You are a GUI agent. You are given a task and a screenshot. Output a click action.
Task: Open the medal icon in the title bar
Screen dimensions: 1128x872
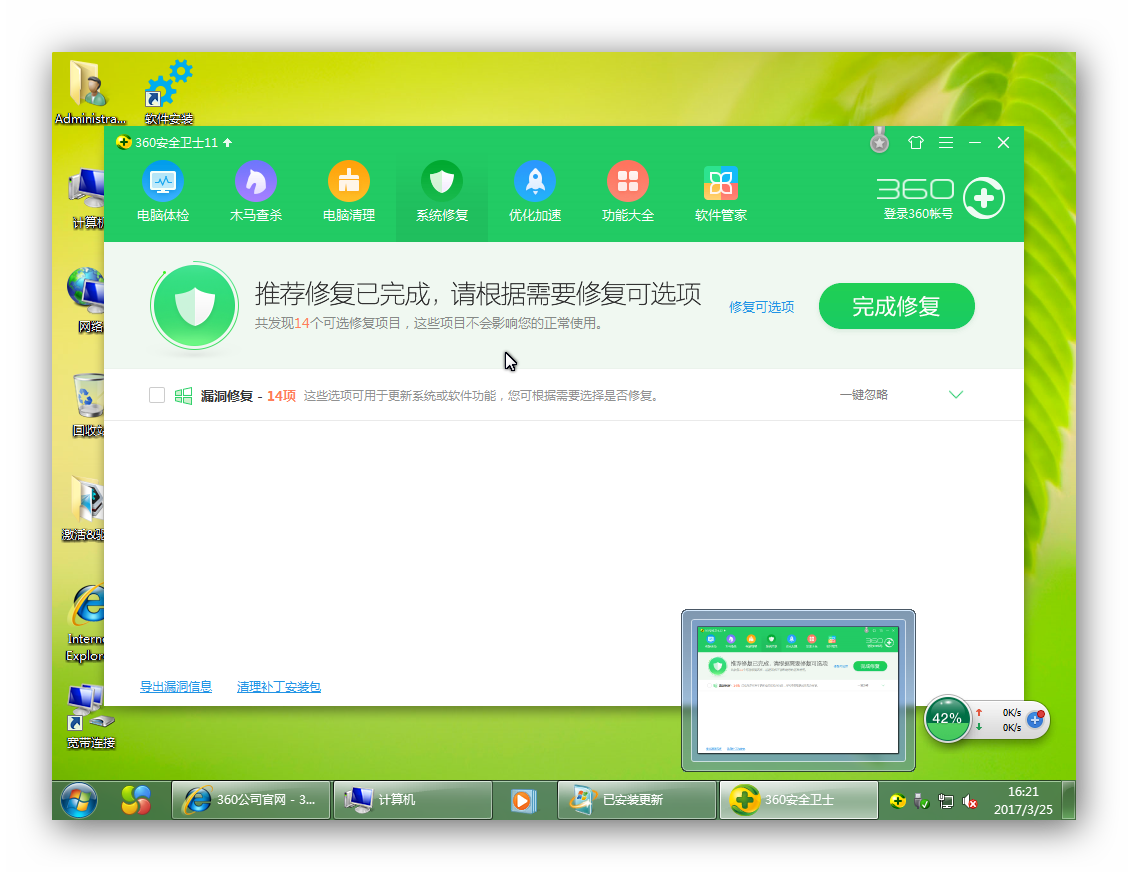[879, 141]
